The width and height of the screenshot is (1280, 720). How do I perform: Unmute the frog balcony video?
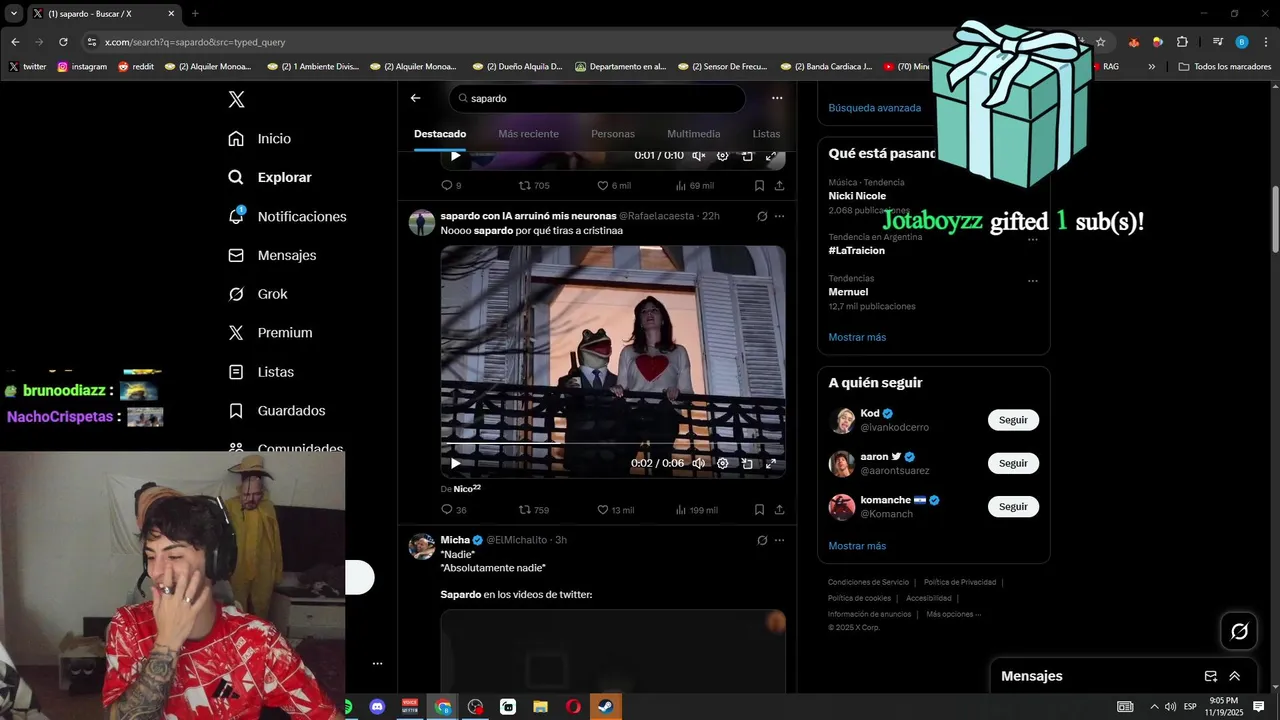point(698,463)
